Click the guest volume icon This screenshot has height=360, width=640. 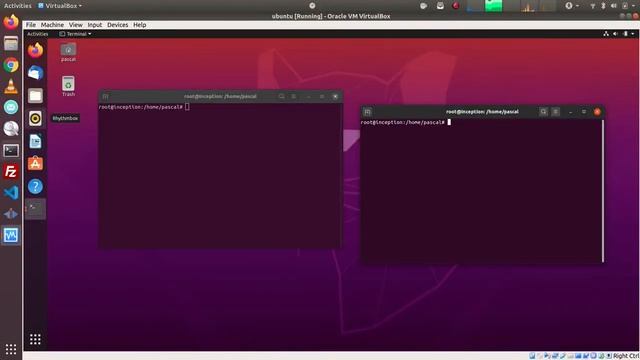coord(616,34)
